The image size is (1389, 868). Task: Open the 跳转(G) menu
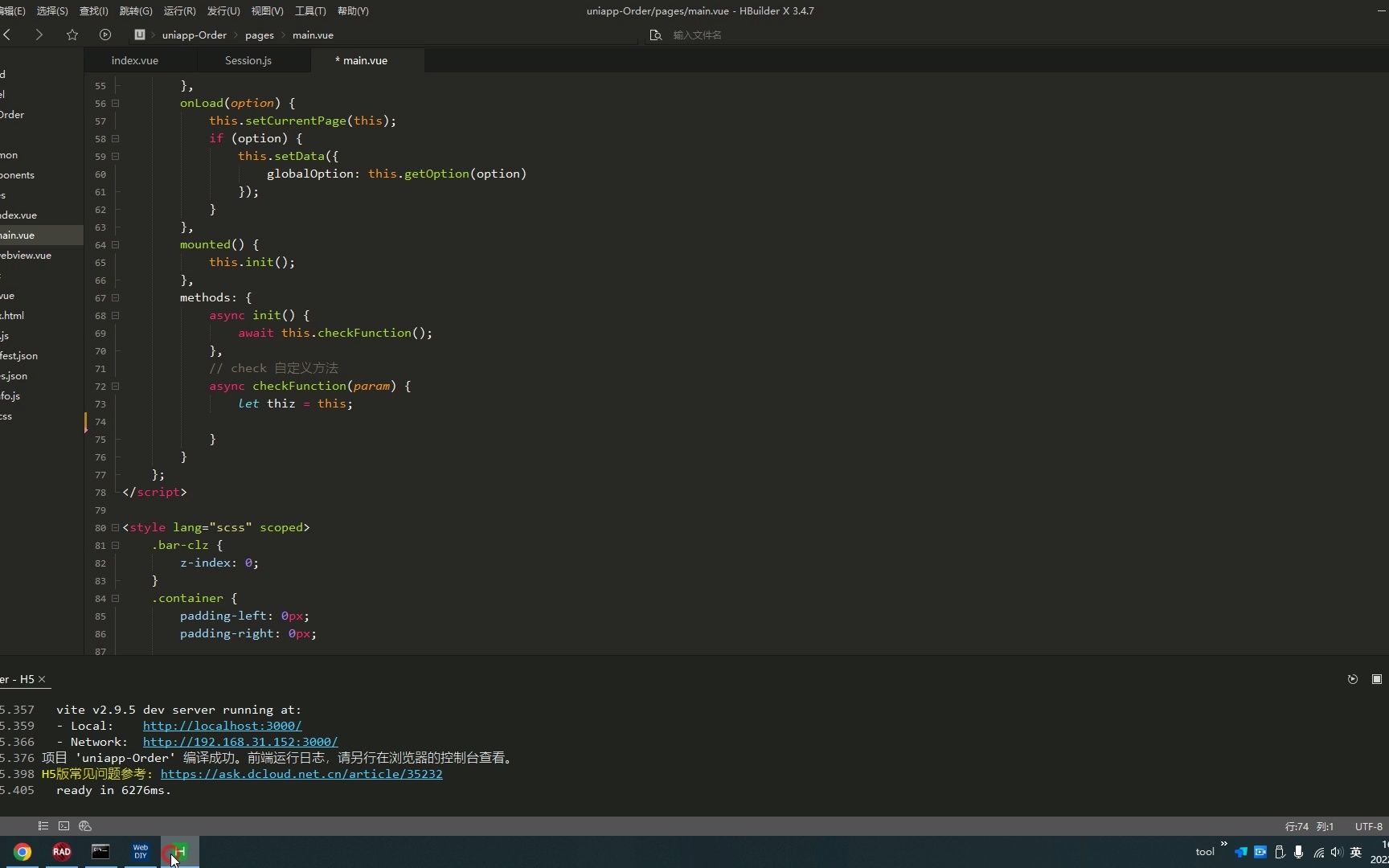tap(136, 10)
